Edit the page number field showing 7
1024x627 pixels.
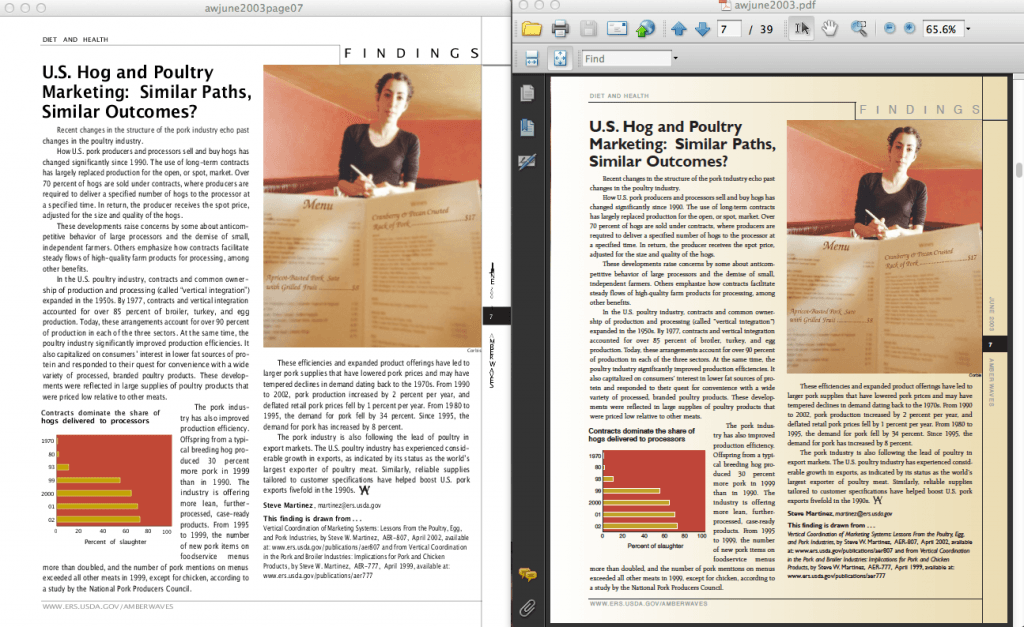coord(730,28)
